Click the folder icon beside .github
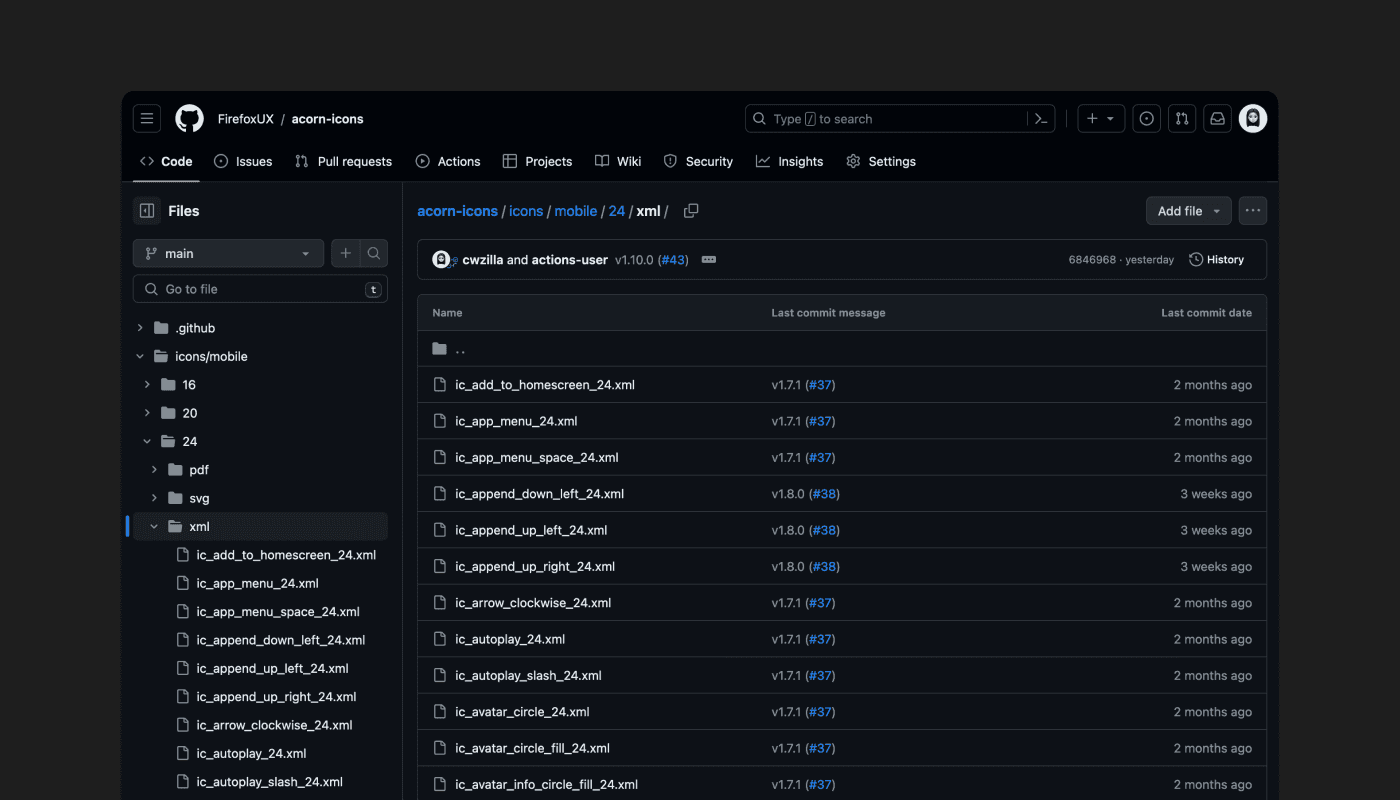The width and height of the screenshot is (1400, 800). click(x=161, y=328)
